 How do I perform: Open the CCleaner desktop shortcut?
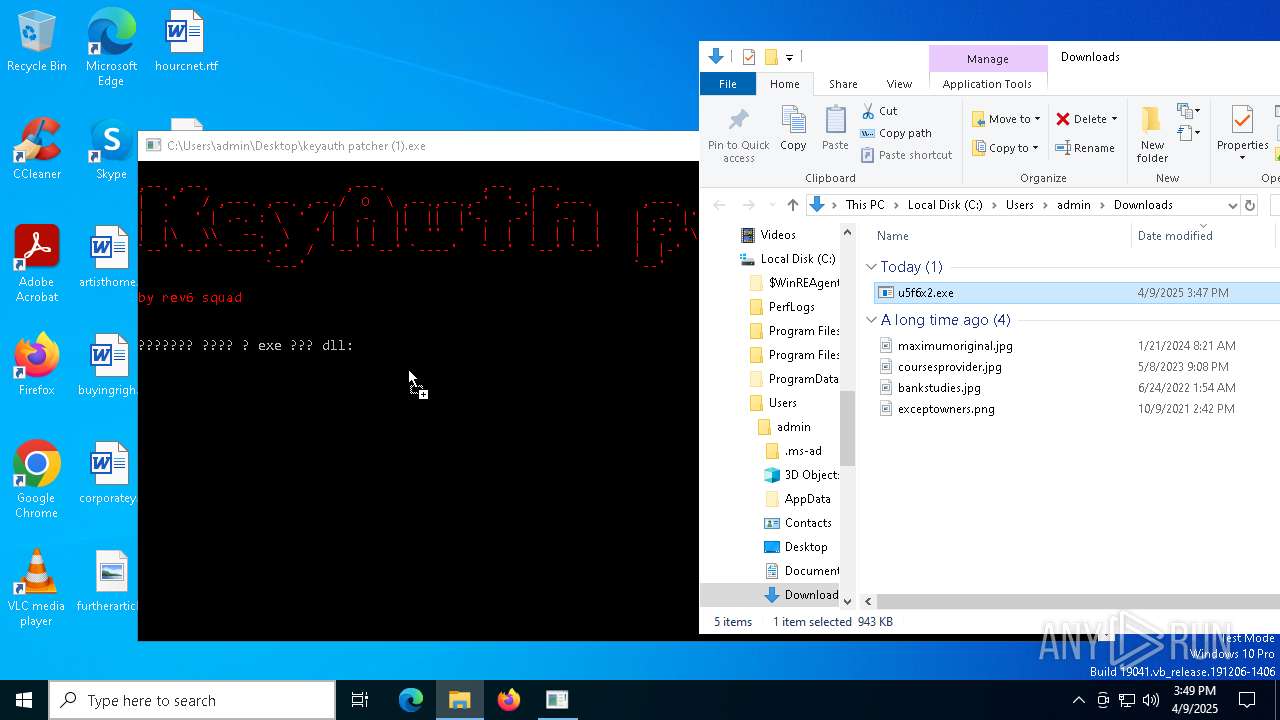37,150
